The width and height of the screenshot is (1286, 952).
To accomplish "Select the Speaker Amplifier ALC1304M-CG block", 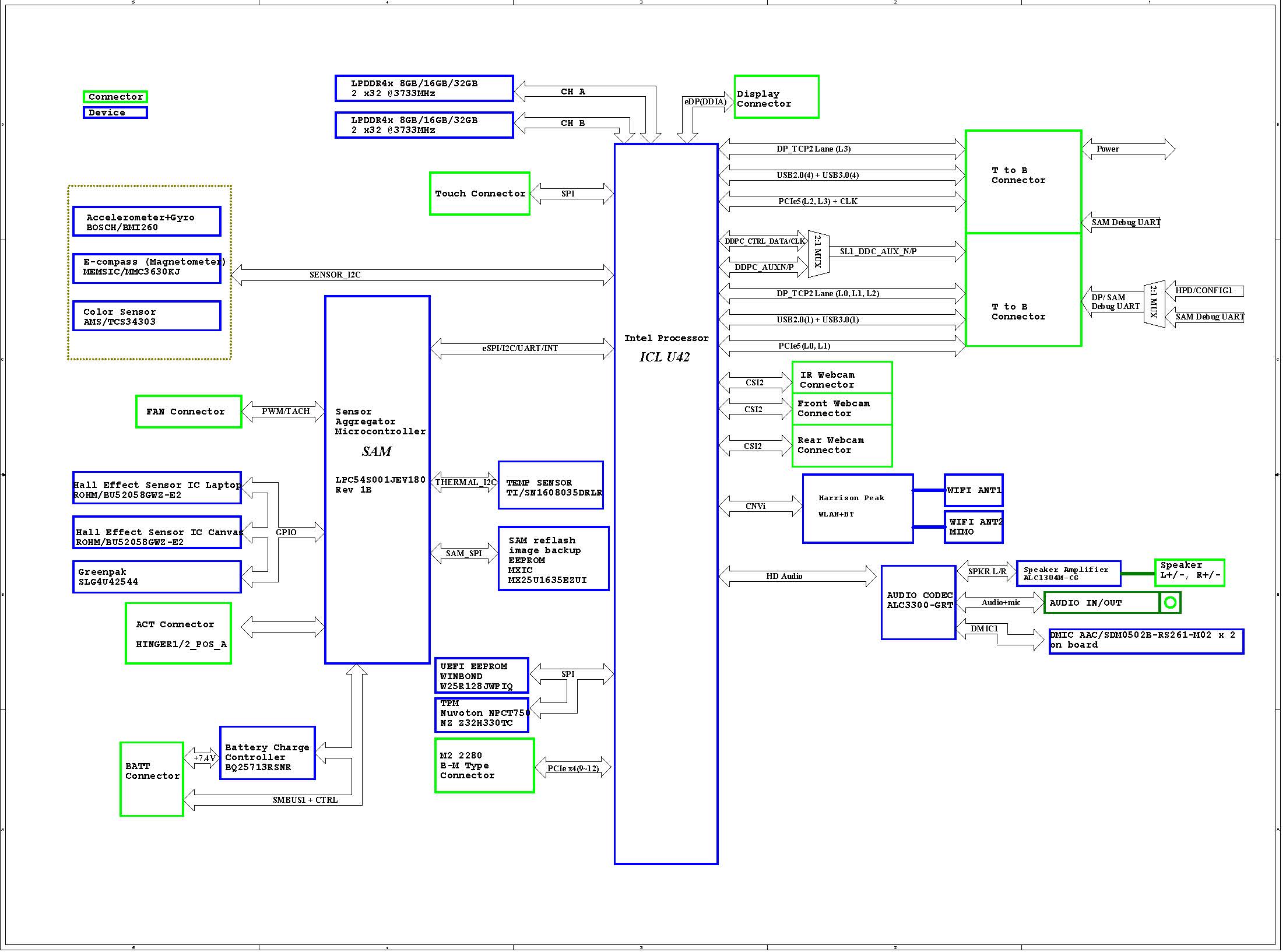I will pos(1069,574).
